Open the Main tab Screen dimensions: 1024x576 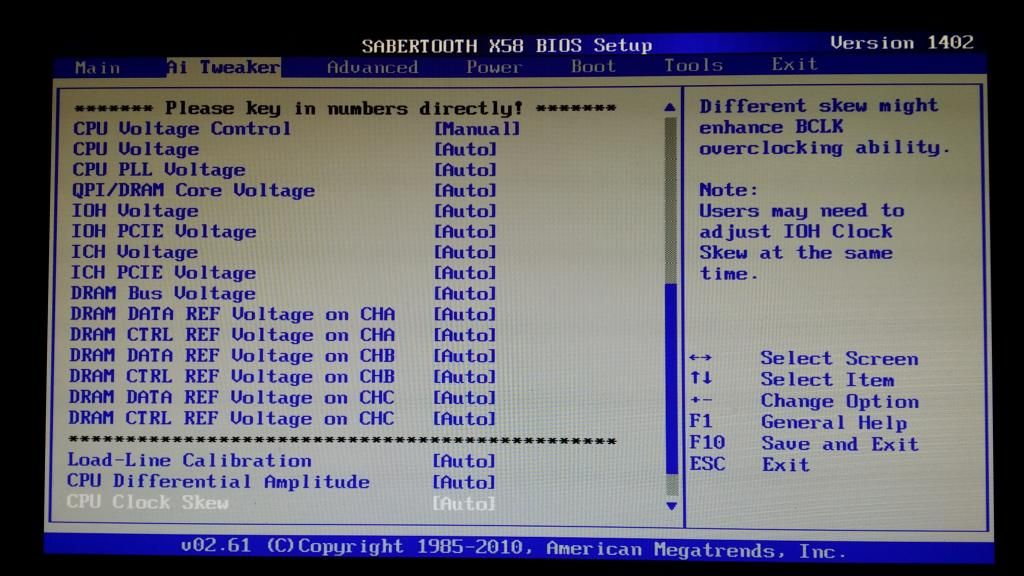coord(97,68)
